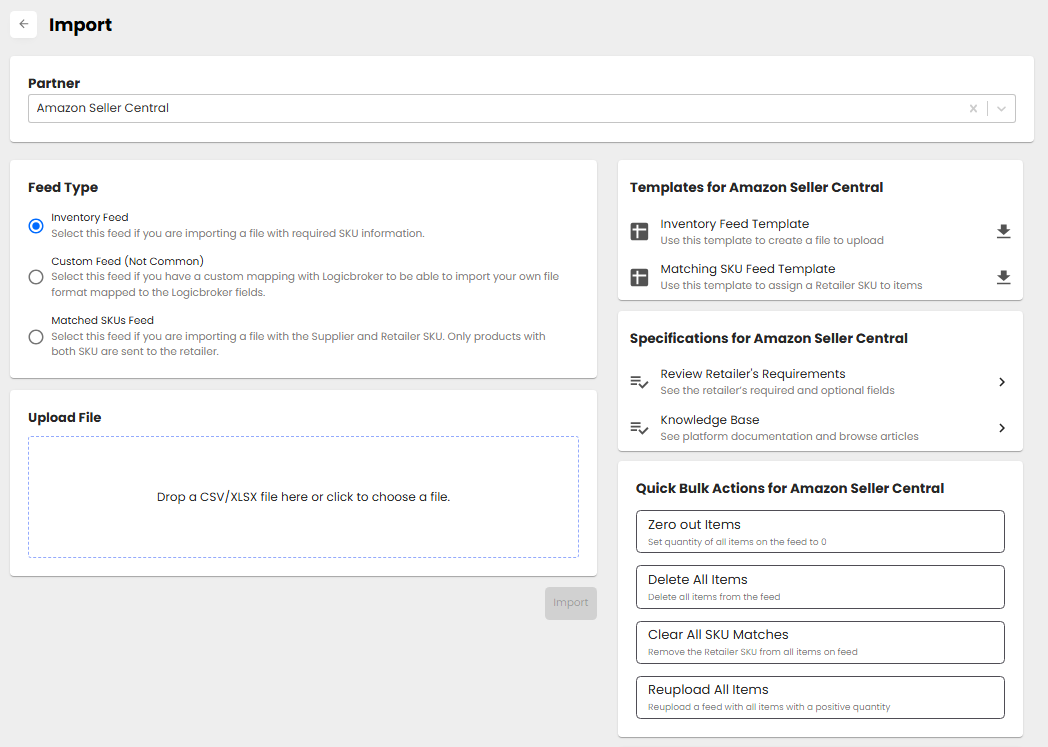Download the Matching SKU Feed Template

pyautogui.click(x=1003, y=277)
